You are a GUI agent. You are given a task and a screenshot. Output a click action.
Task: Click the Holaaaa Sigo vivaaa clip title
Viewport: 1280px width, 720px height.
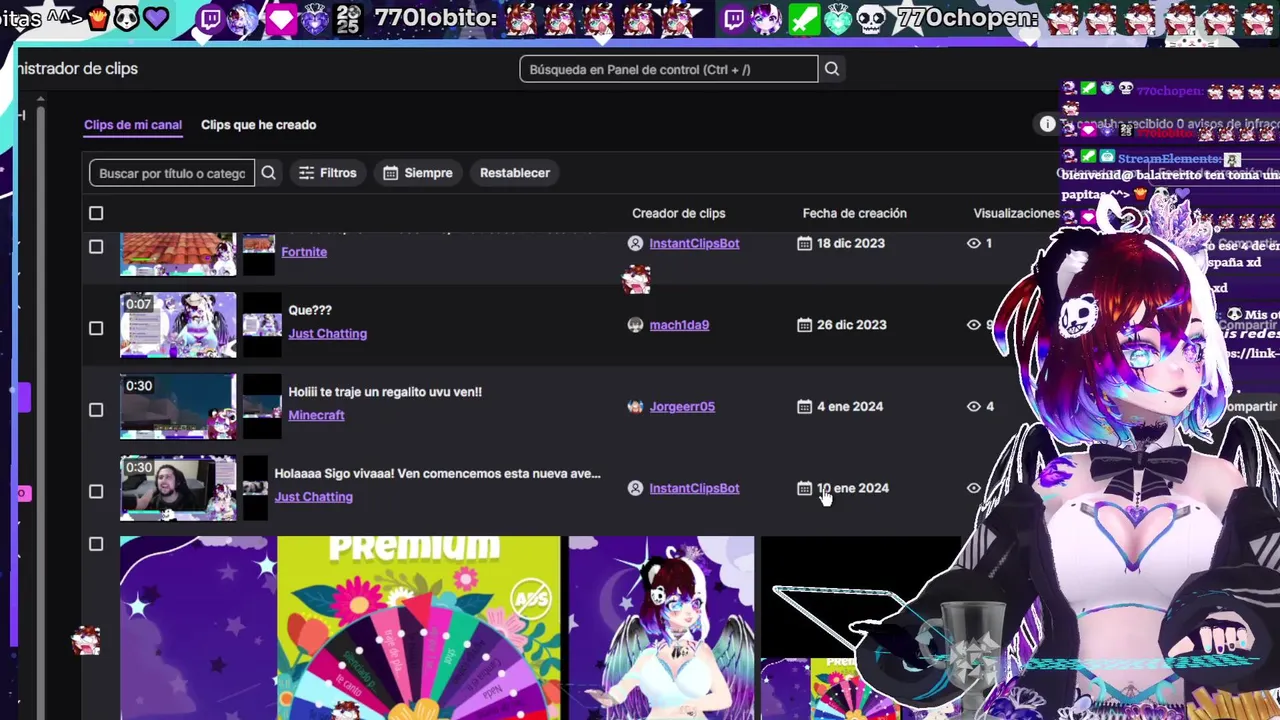point(437,474)
